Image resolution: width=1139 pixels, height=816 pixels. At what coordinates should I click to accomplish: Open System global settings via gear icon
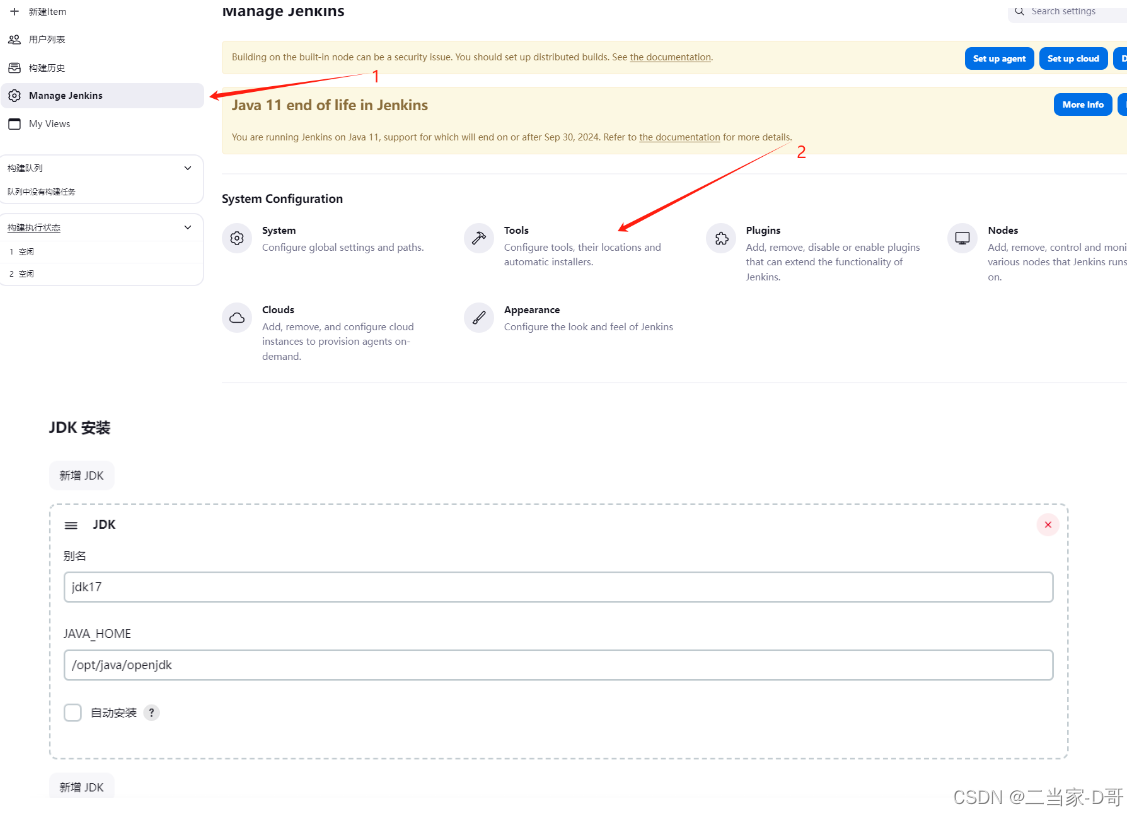[237, 238]
